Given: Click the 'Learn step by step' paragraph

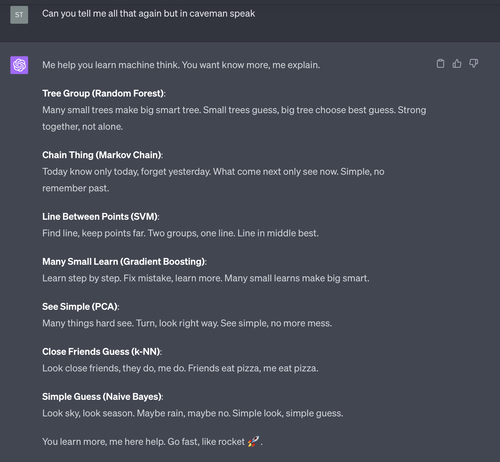Looking at the screenshot, I should tap(206, 278).
